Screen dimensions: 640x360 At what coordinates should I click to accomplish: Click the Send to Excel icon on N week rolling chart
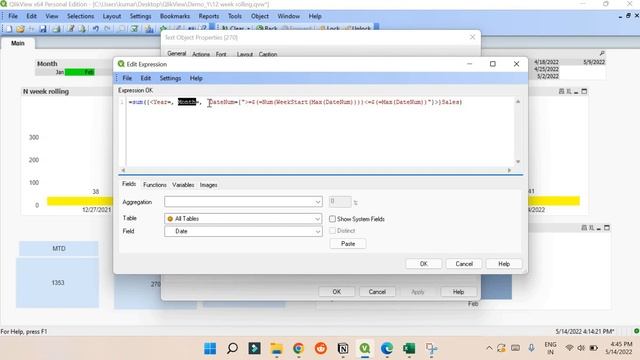coord(569,91)
